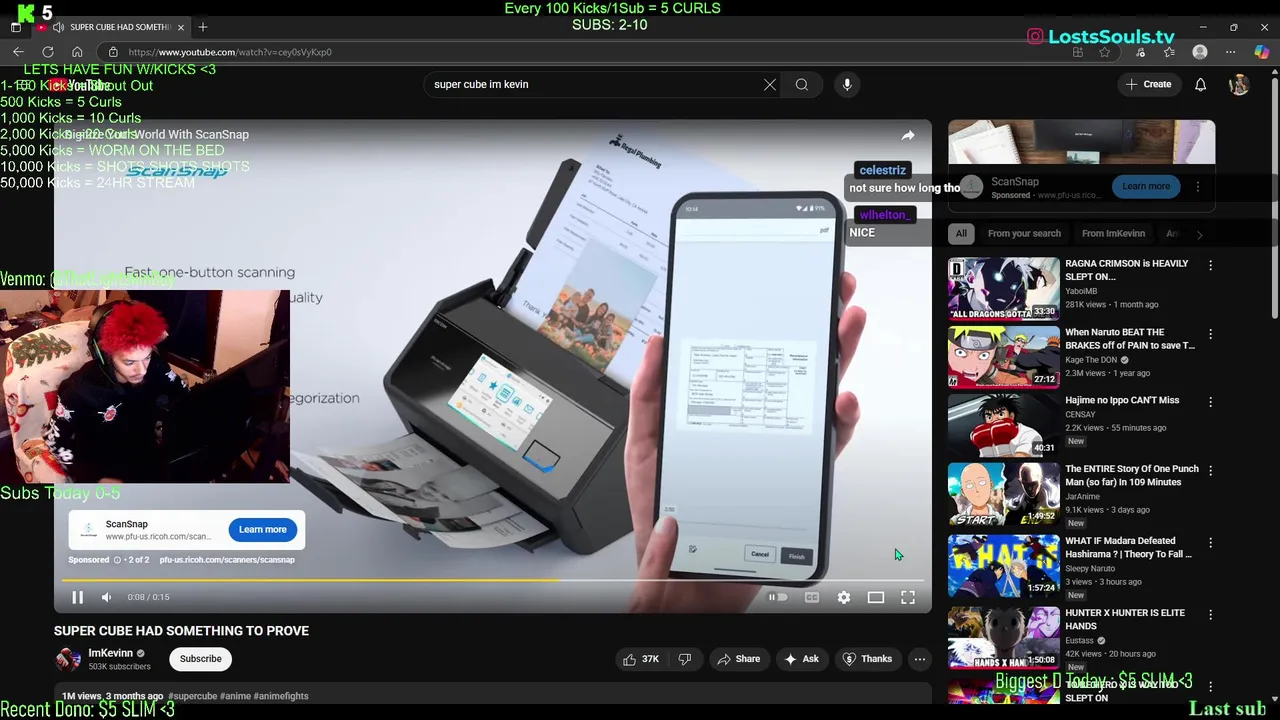The width and height of the screenshot is (1280, 720).
Task: Open the Hajime no Ippo CAN'T Miss video
Action: (1122, 400)
